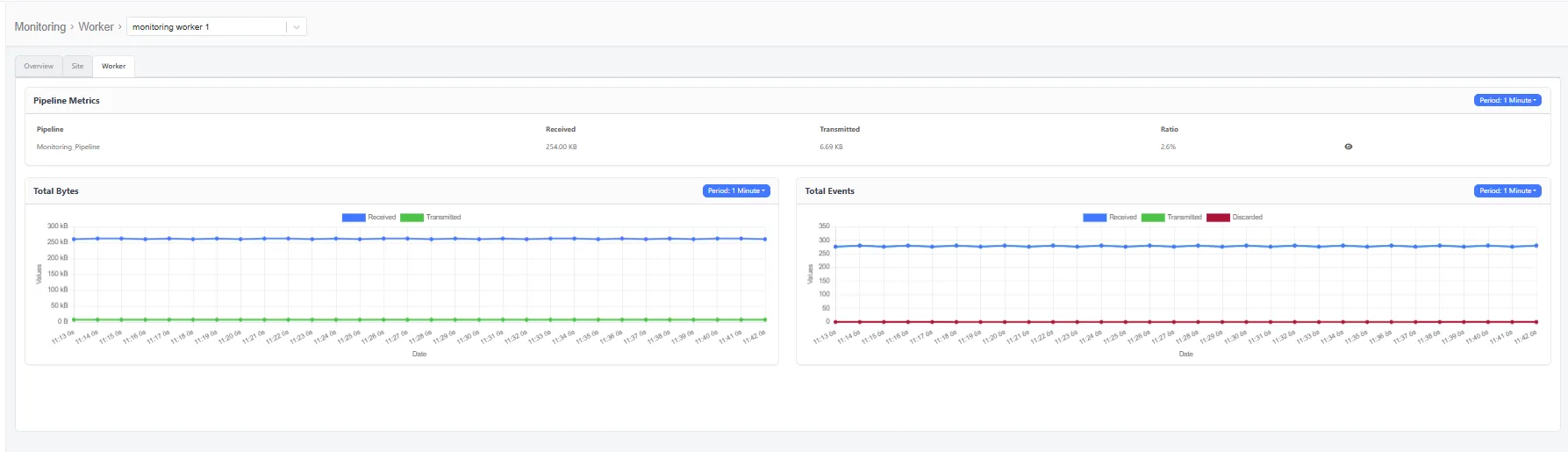This screenshot has width=1568, height=452.
Task: Select the Worker tab
Action: coord(113,67)
